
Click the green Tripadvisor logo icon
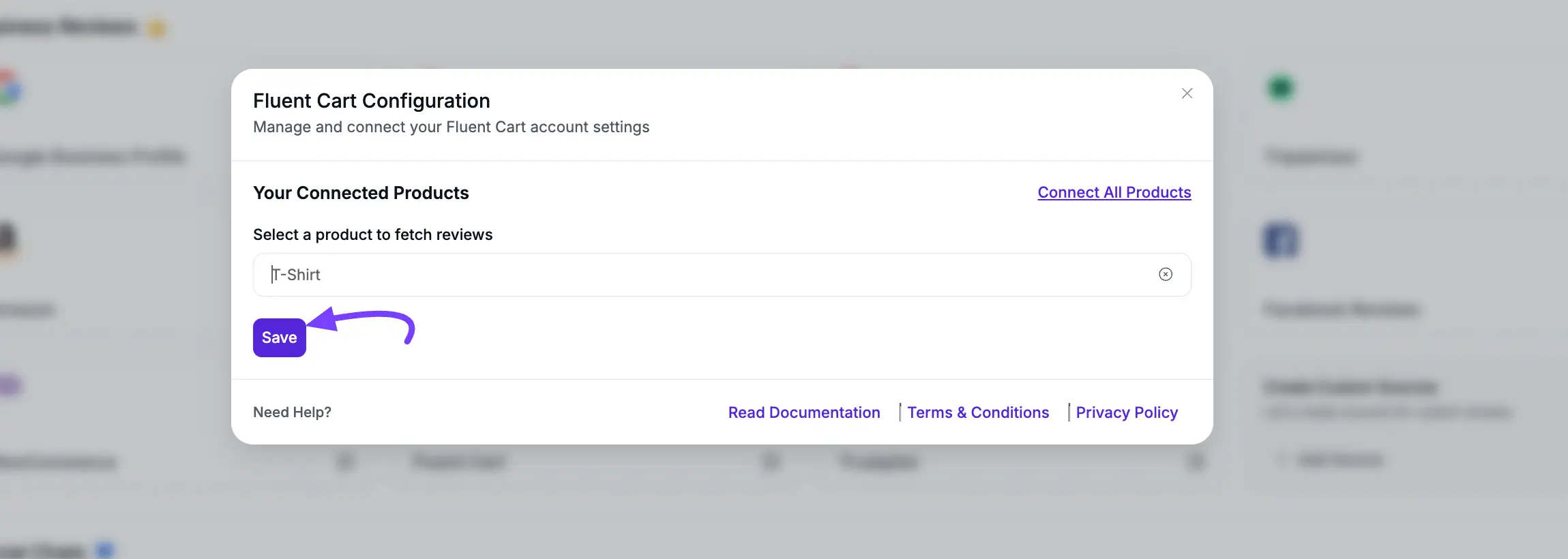tap(1280, 89)
